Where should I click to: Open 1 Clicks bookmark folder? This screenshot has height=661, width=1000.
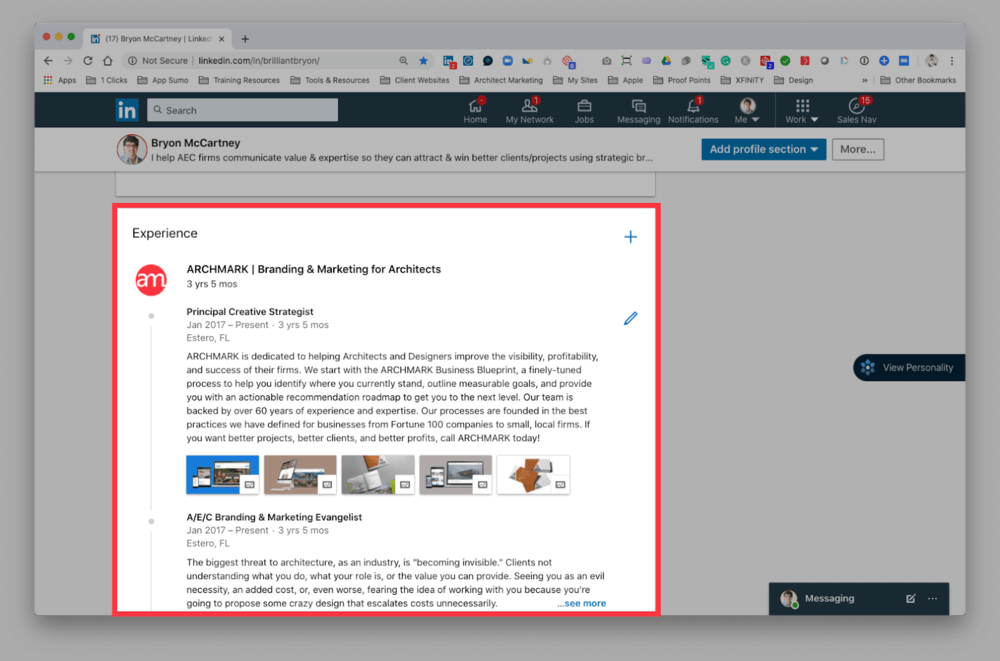pos(107,80)
